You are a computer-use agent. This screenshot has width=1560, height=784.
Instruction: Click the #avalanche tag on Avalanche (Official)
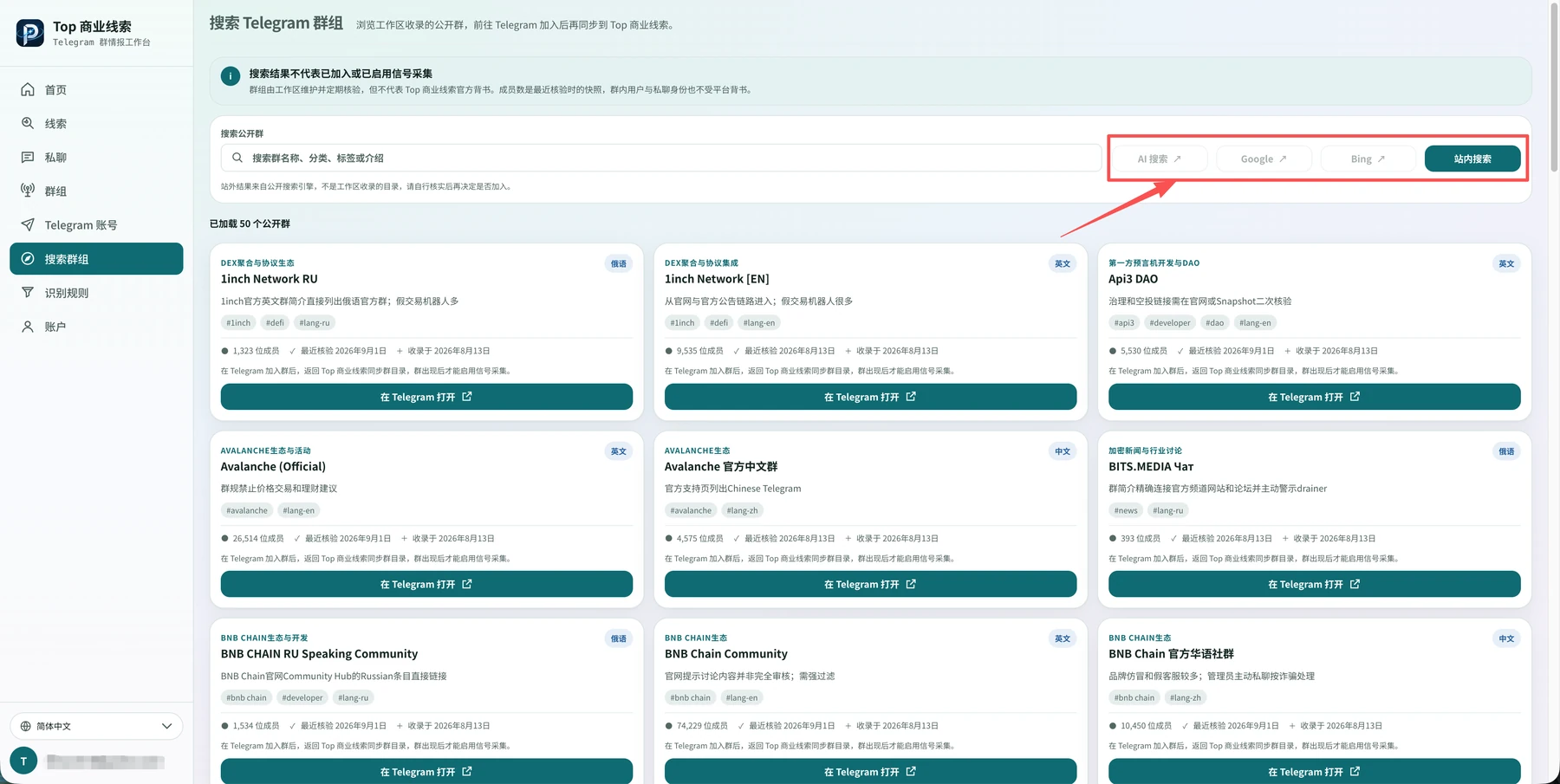tap(247, 510)
